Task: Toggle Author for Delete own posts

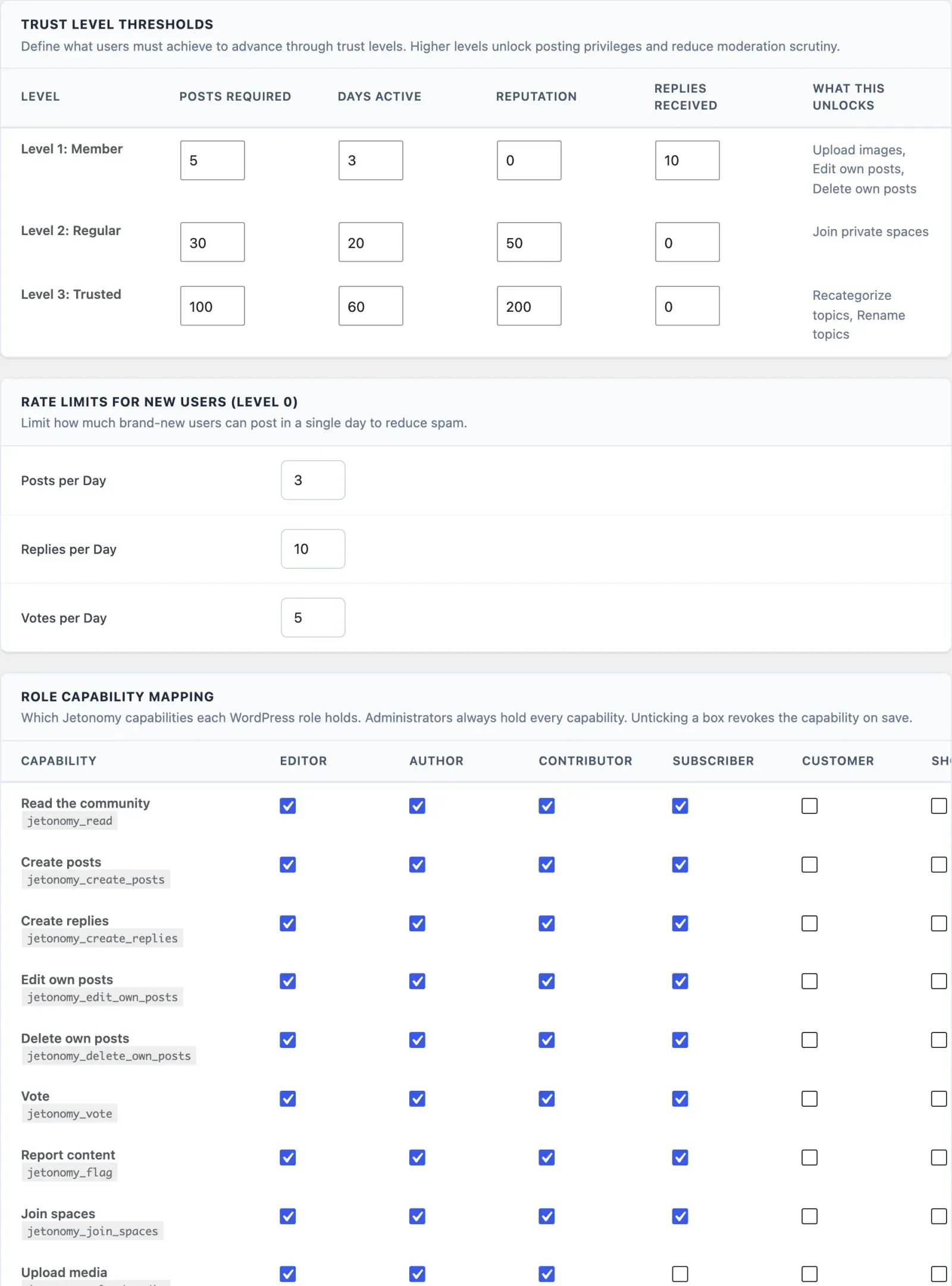Action: tap(417, 1040)
